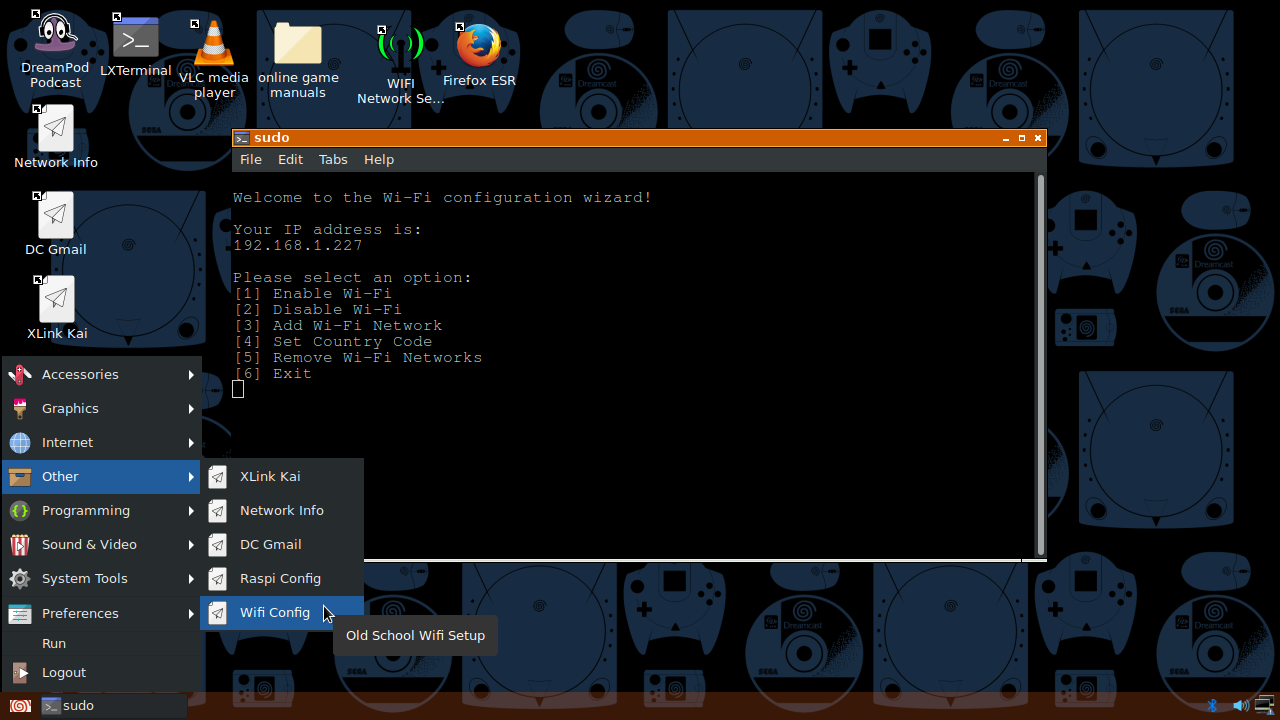Click the volume speaker tray icon

point(1240,706)
